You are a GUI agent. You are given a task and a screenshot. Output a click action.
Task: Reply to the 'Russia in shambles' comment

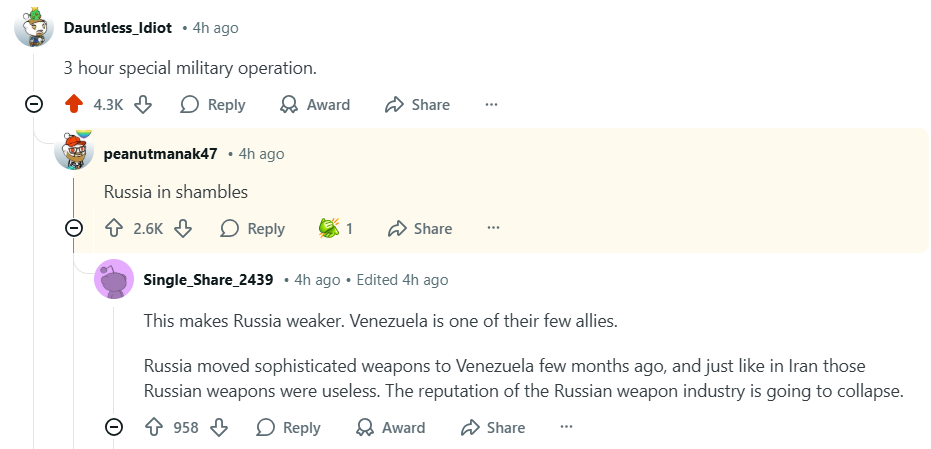point(252,228)
